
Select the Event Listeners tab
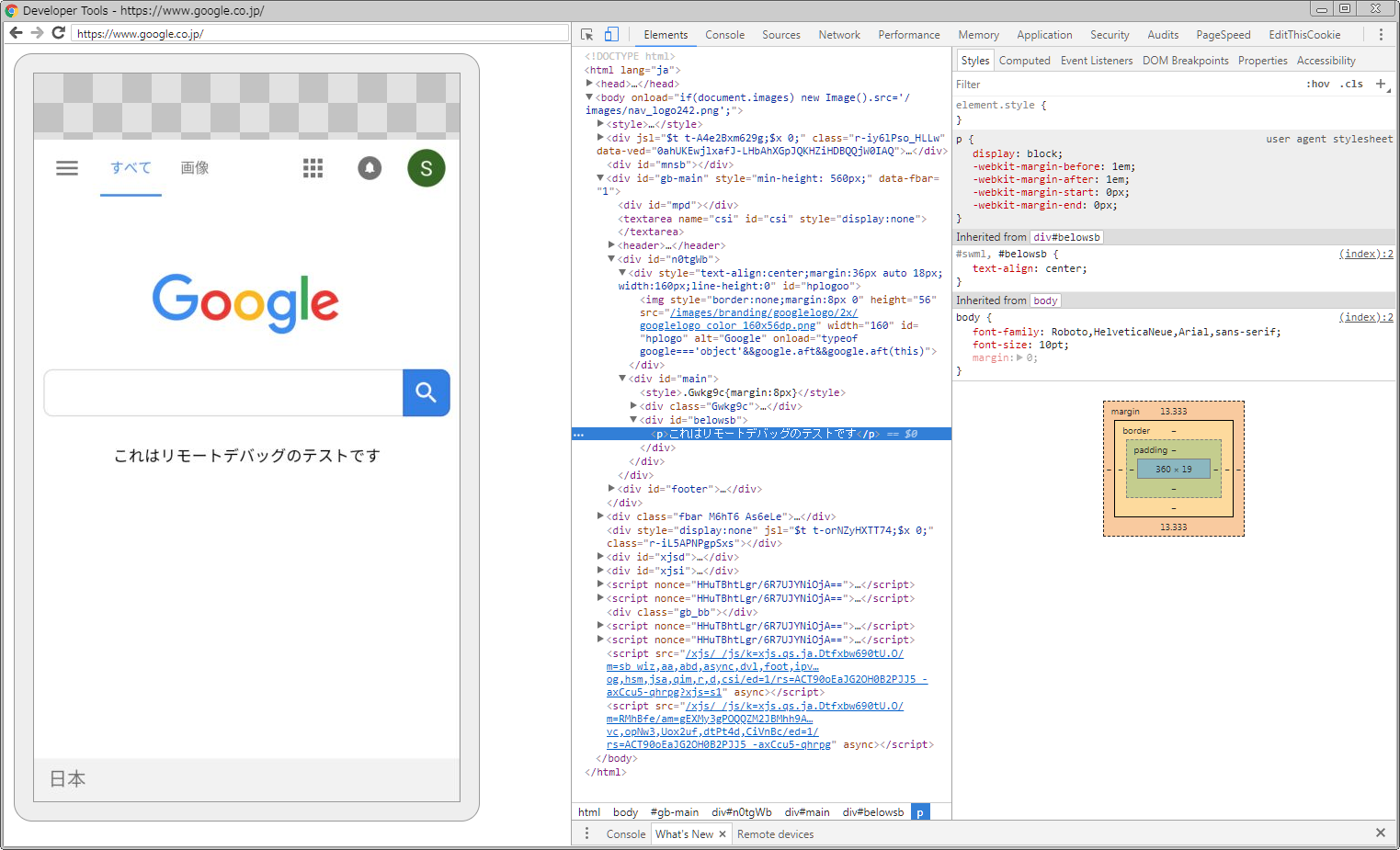click(x=1097, y=61)
